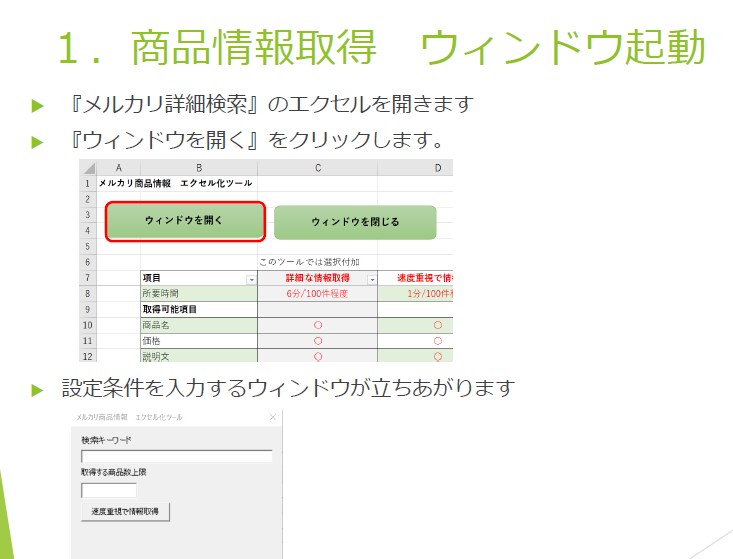The image size is (733, 559).
Task: Select the circle mark in 価格 row column D
Action: coord(438,341)
